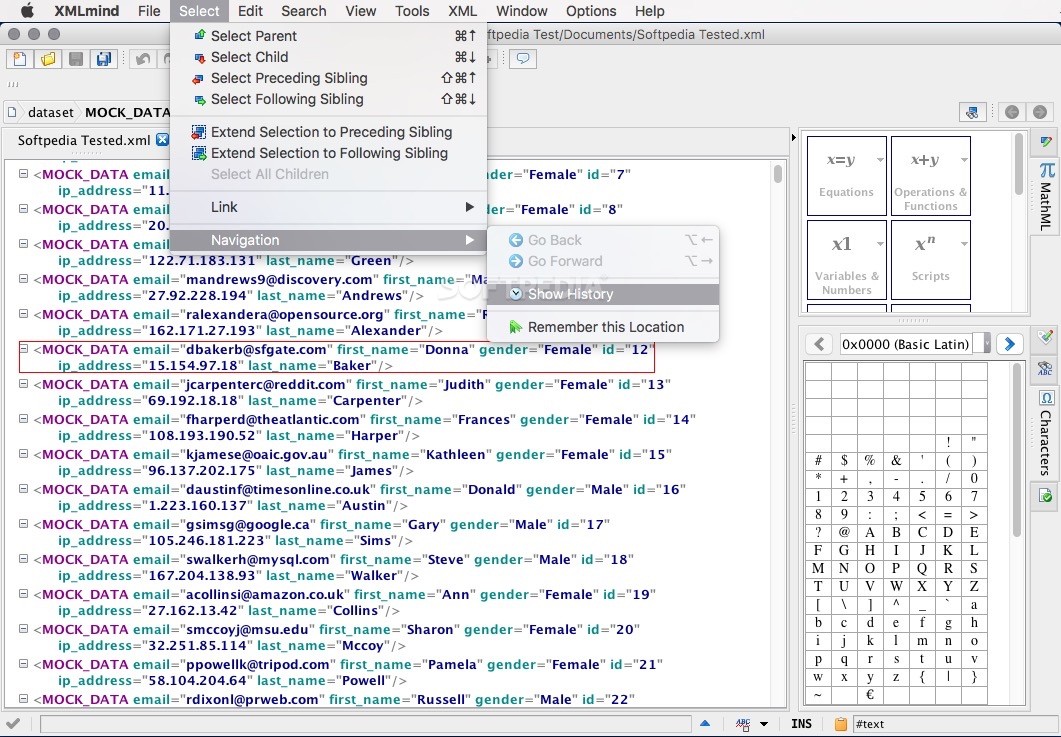The width and height of the screenshot is (1061, 737).
Task: Open the Scripts palette dropdown
Action: pos(964,244)
